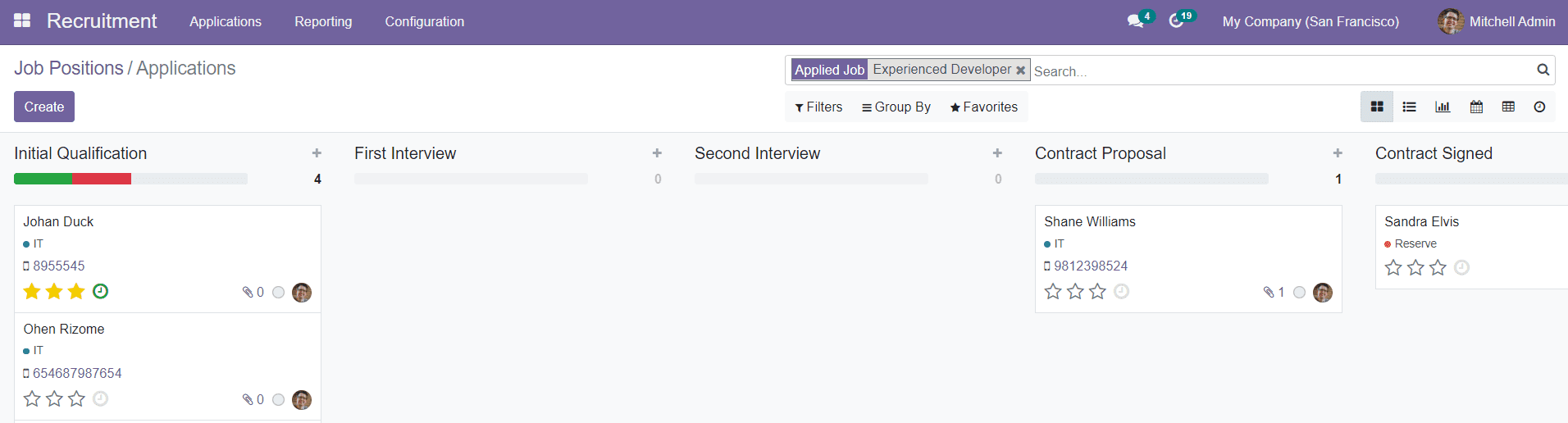Go to Job Positions breadcrumb
The height and width of the screenshot is (423, 1568).
click(x=69, y=68)
